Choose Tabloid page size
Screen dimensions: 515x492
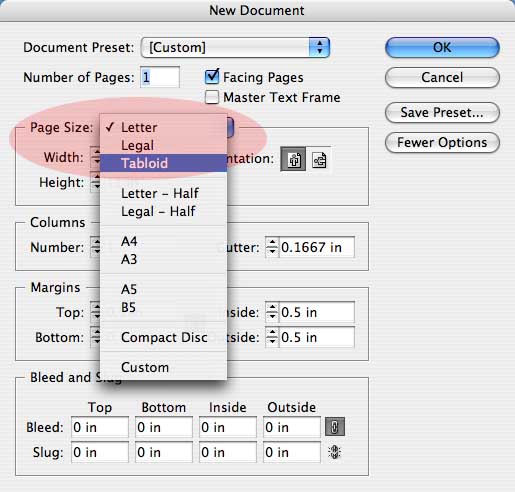(163, 163)
